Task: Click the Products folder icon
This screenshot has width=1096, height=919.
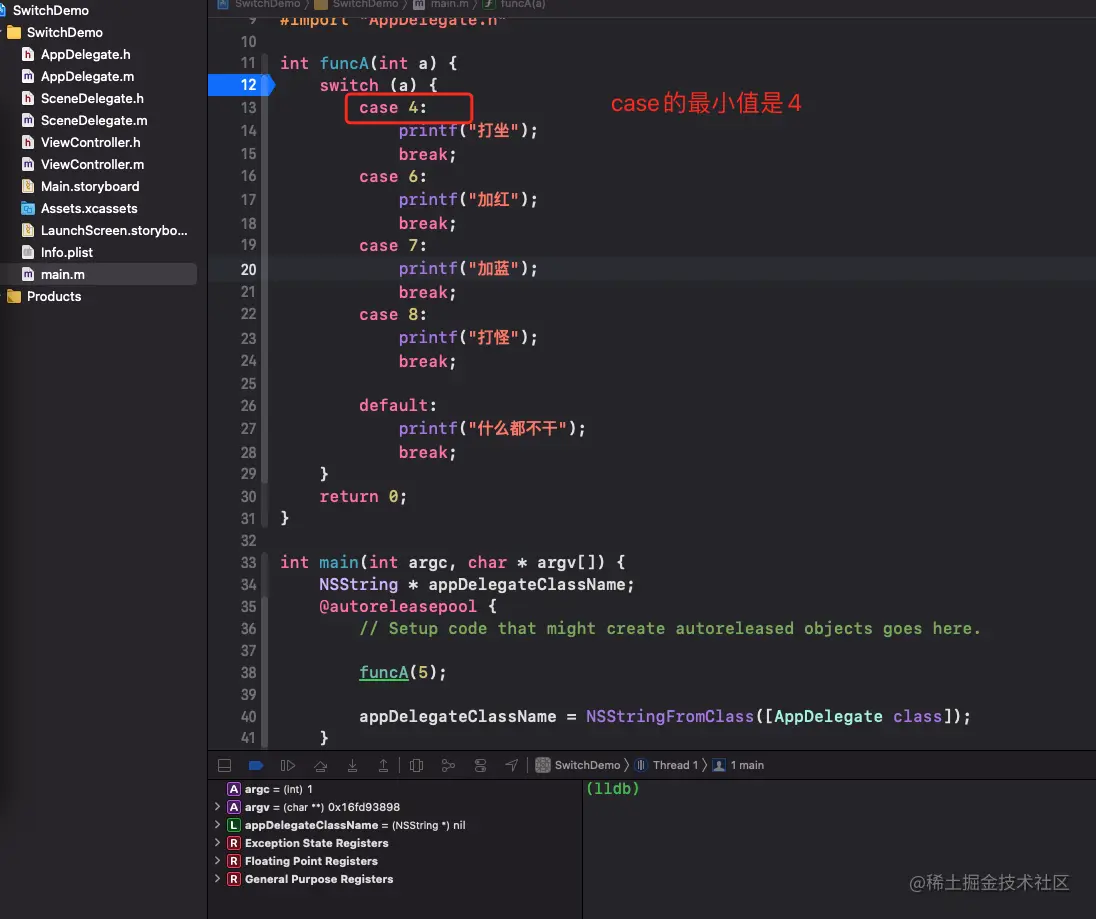Action: click(14, 296)
